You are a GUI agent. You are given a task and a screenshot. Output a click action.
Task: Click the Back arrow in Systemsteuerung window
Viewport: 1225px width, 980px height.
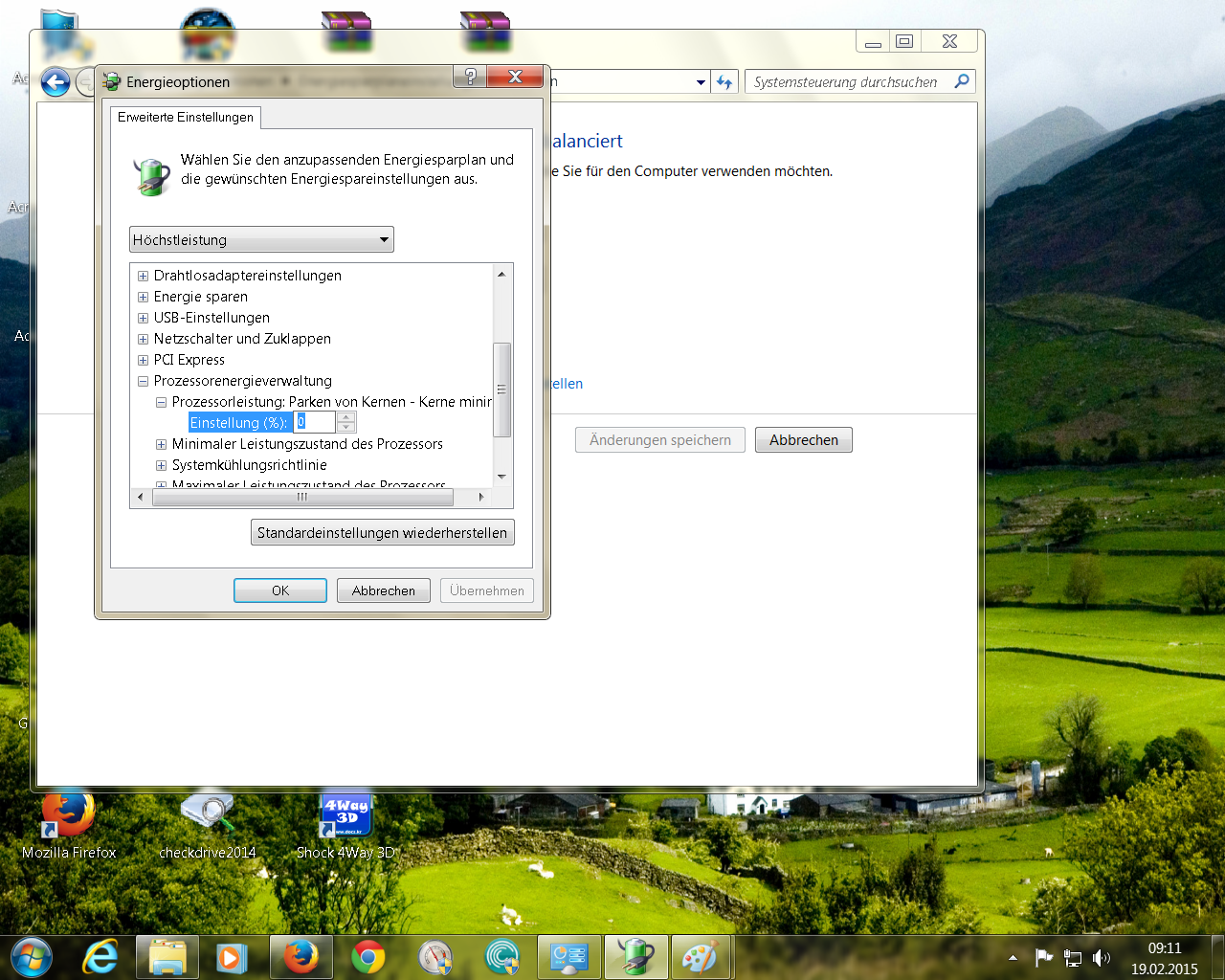[x=56, y=82]
